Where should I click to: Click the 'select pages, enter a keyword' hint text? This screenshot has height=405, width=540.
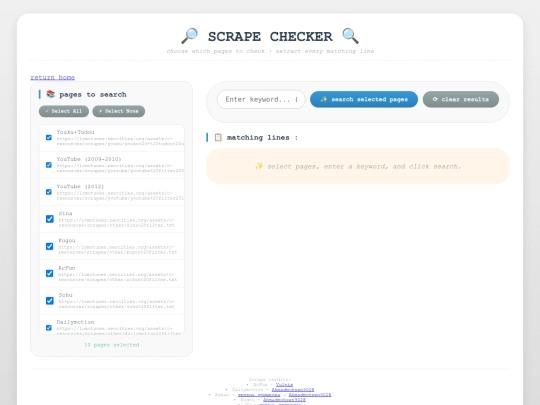[364, 166]
